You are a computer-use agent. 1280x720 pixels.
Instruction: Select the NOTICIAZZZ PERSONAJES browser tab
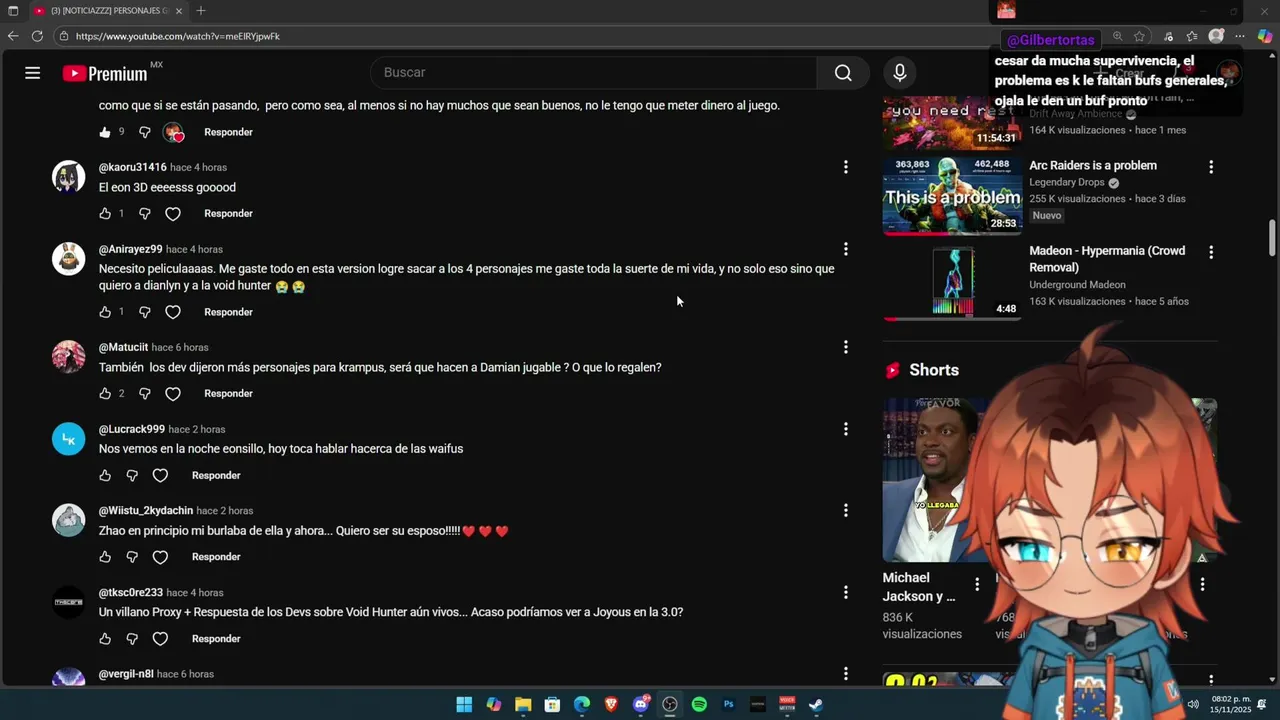click(107, 11)
